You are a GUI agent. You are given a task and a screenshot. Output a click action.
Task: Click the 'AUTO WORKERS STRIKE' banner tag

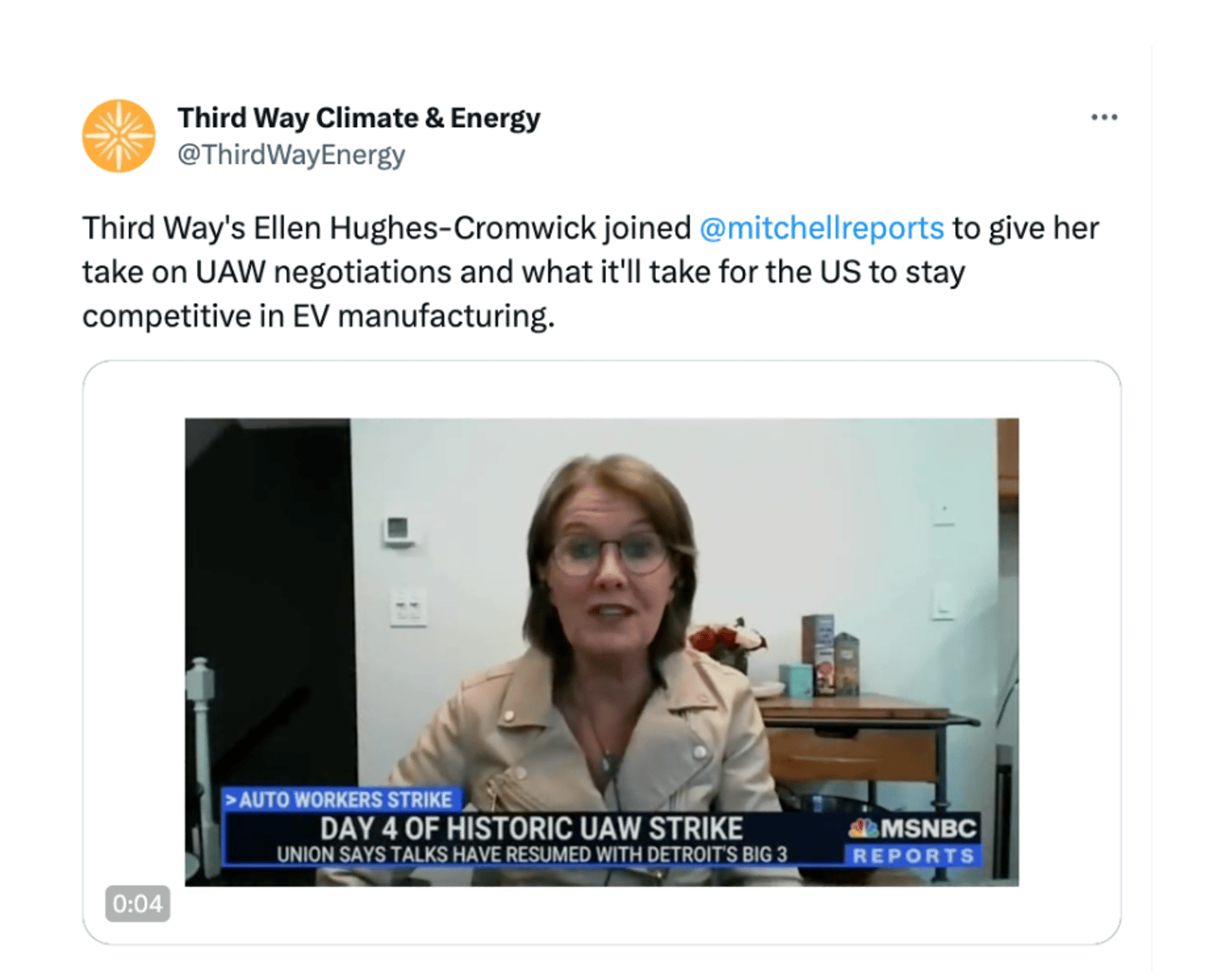coord(340,799)
